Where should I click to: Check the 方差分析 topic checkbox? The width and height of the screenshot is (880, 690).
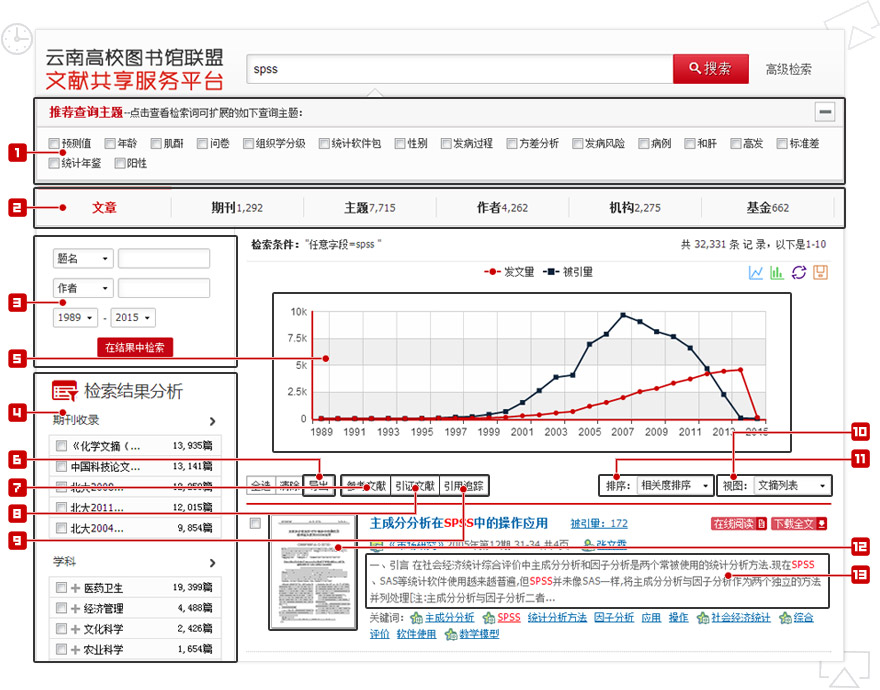[512, 144]
